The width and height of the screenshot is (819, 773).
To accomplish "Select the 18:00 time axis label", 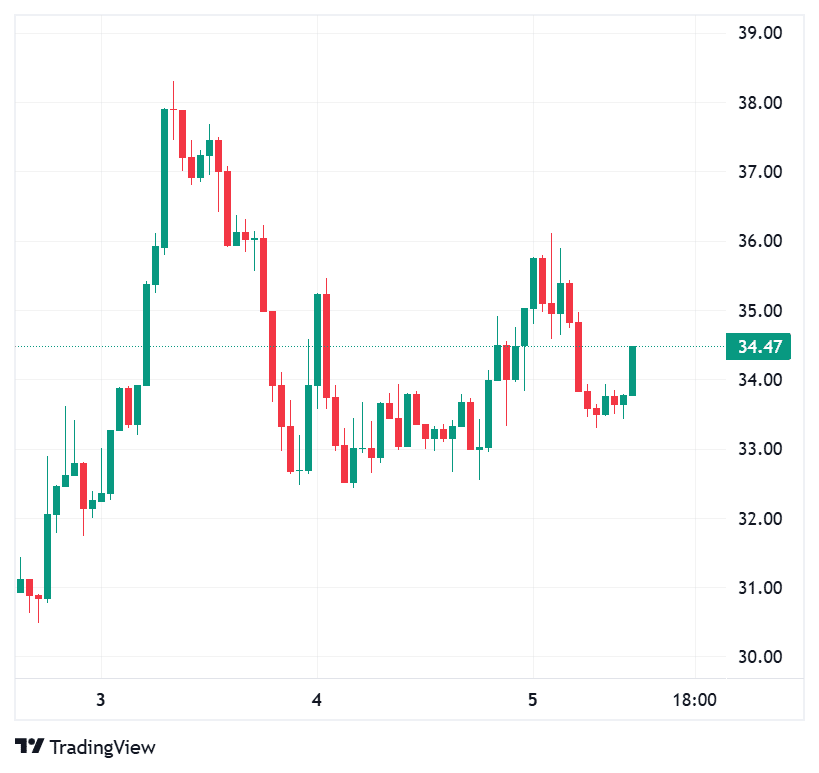I will point(695,700).
